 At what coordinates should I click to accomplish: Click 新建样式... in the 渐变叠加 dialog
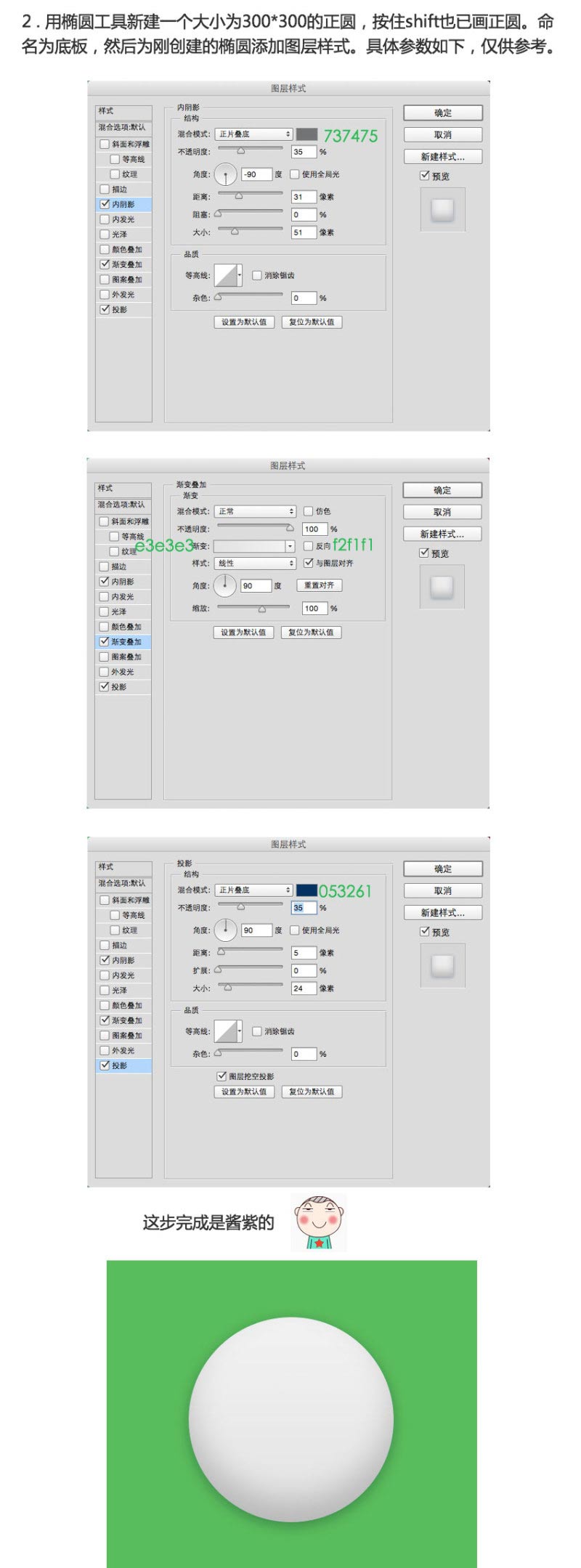(442, 534)
